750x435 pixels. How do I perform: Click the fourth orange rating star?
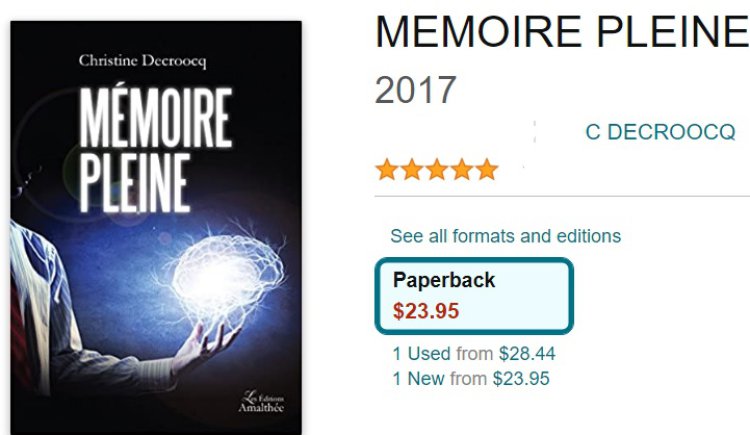pos(462,170)
